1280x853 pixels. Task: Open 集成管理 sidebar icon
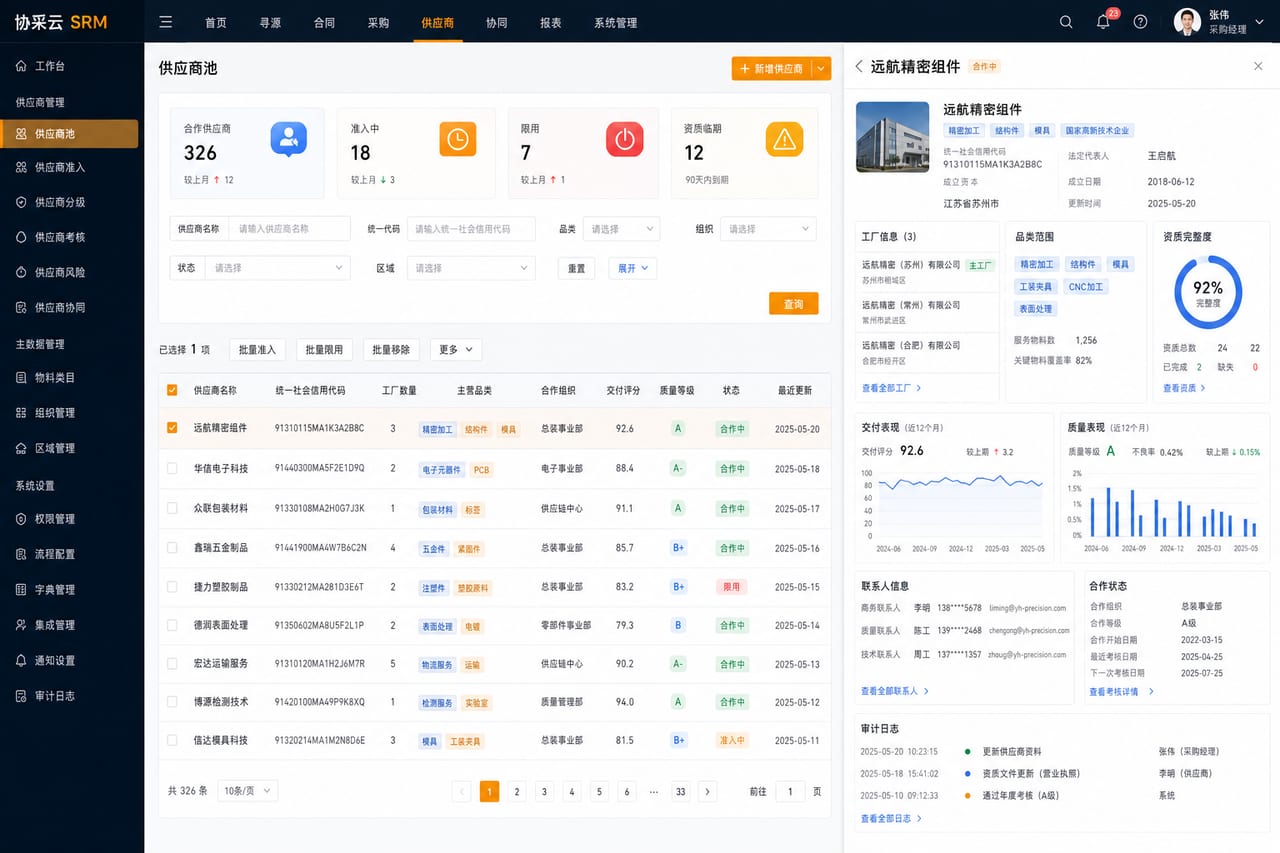tap(21, 625)
